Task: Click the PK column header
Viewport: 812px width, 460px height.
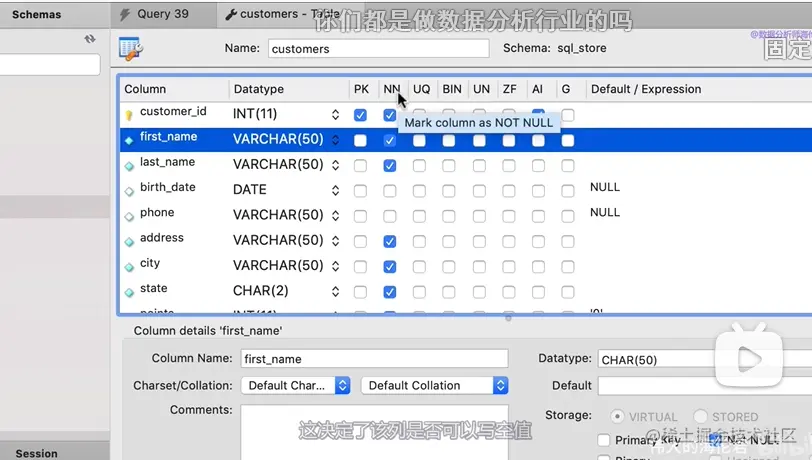Action: click(361, 89)
